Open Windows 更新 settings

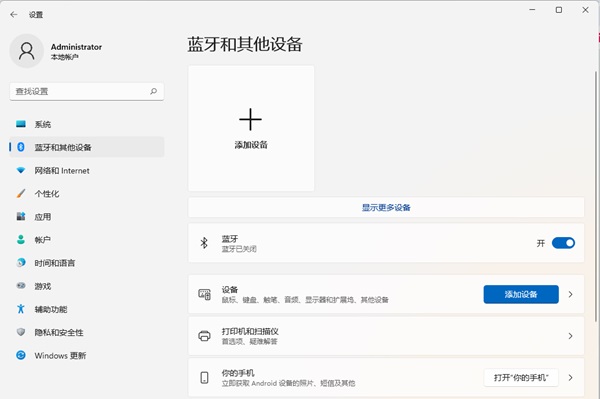click(87, 355)
